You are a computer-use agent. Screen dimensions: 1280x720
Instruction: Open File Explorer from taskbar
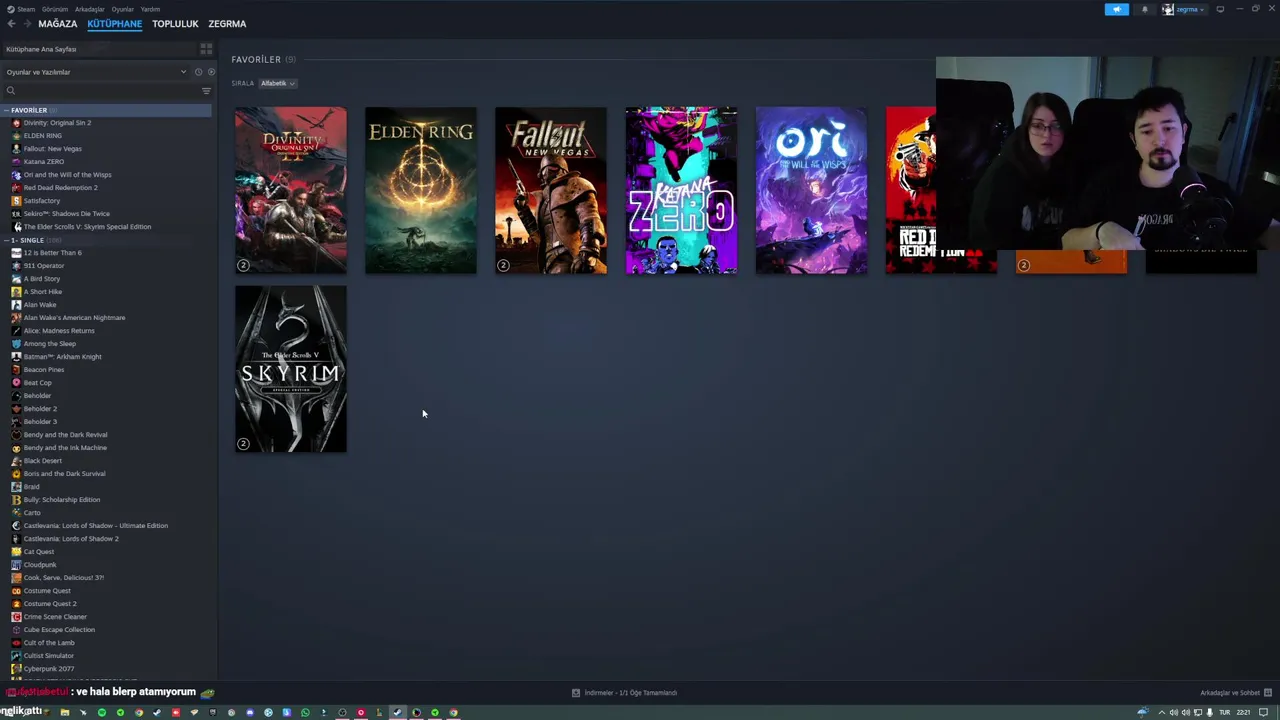tap(65, 713)
